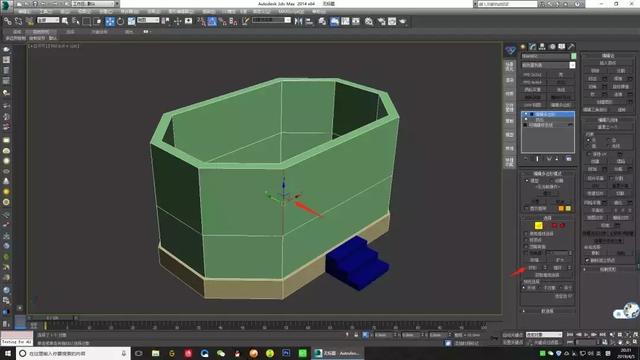Image resolution: width=640 pixels, height=360 pixels.
Task: Activate the Select and Scale tool
Action: pyautogui.click(x=131, y=21)
